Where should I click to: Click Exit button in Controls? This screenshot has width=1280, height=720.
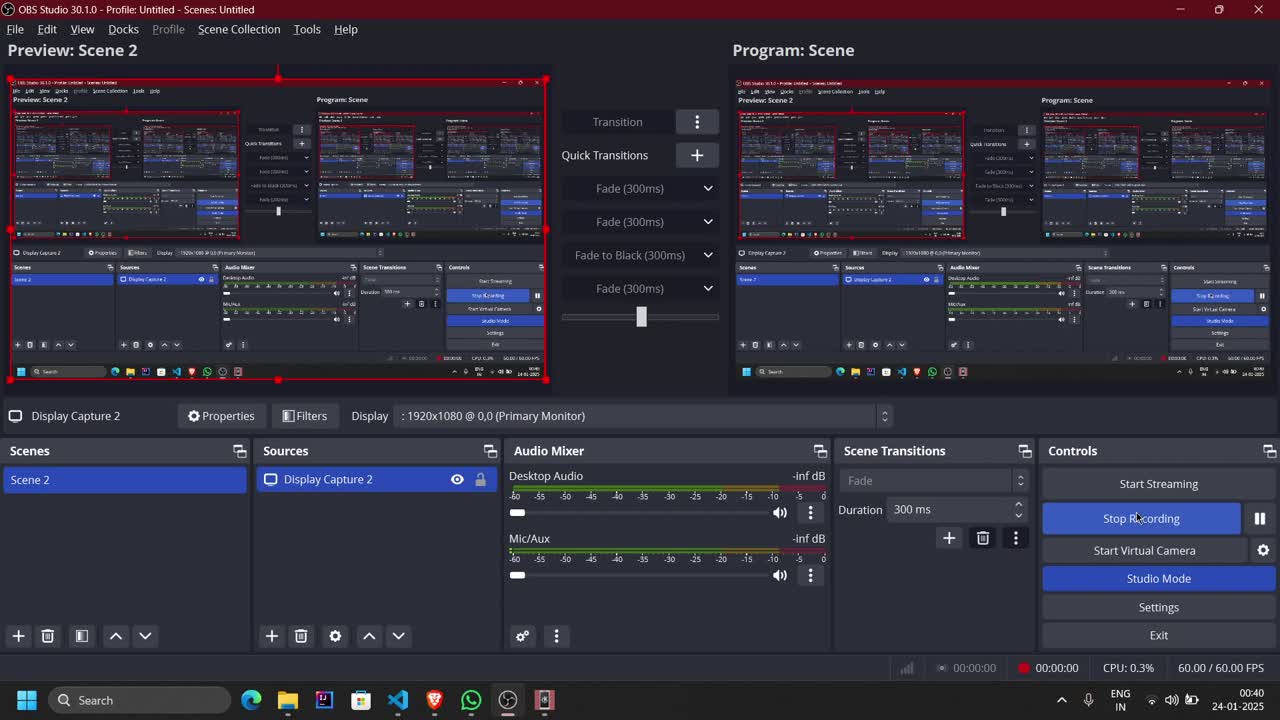[1159, 635]
